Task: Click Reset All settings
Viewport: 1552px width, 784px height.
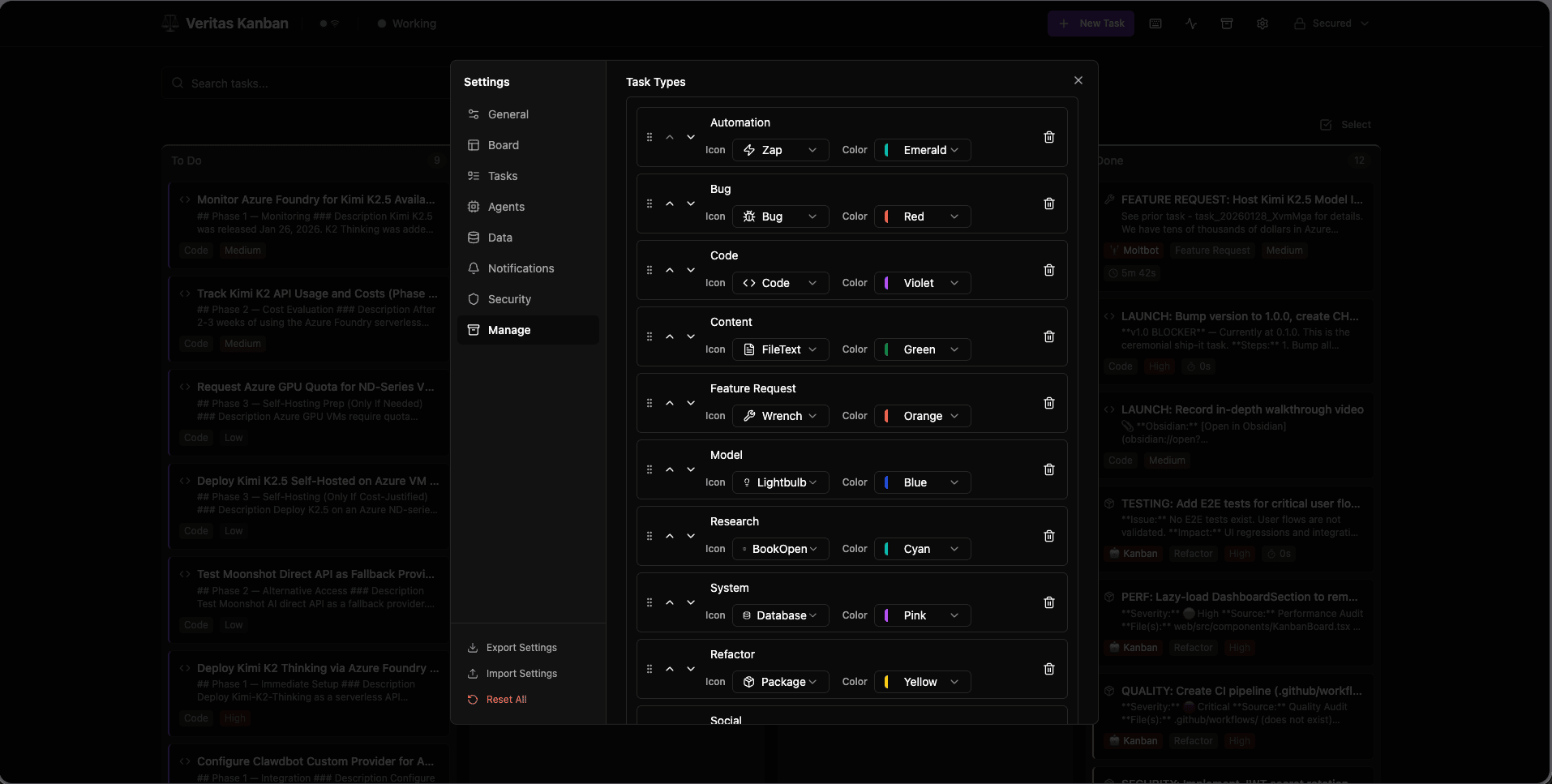Action: [506, 700]
